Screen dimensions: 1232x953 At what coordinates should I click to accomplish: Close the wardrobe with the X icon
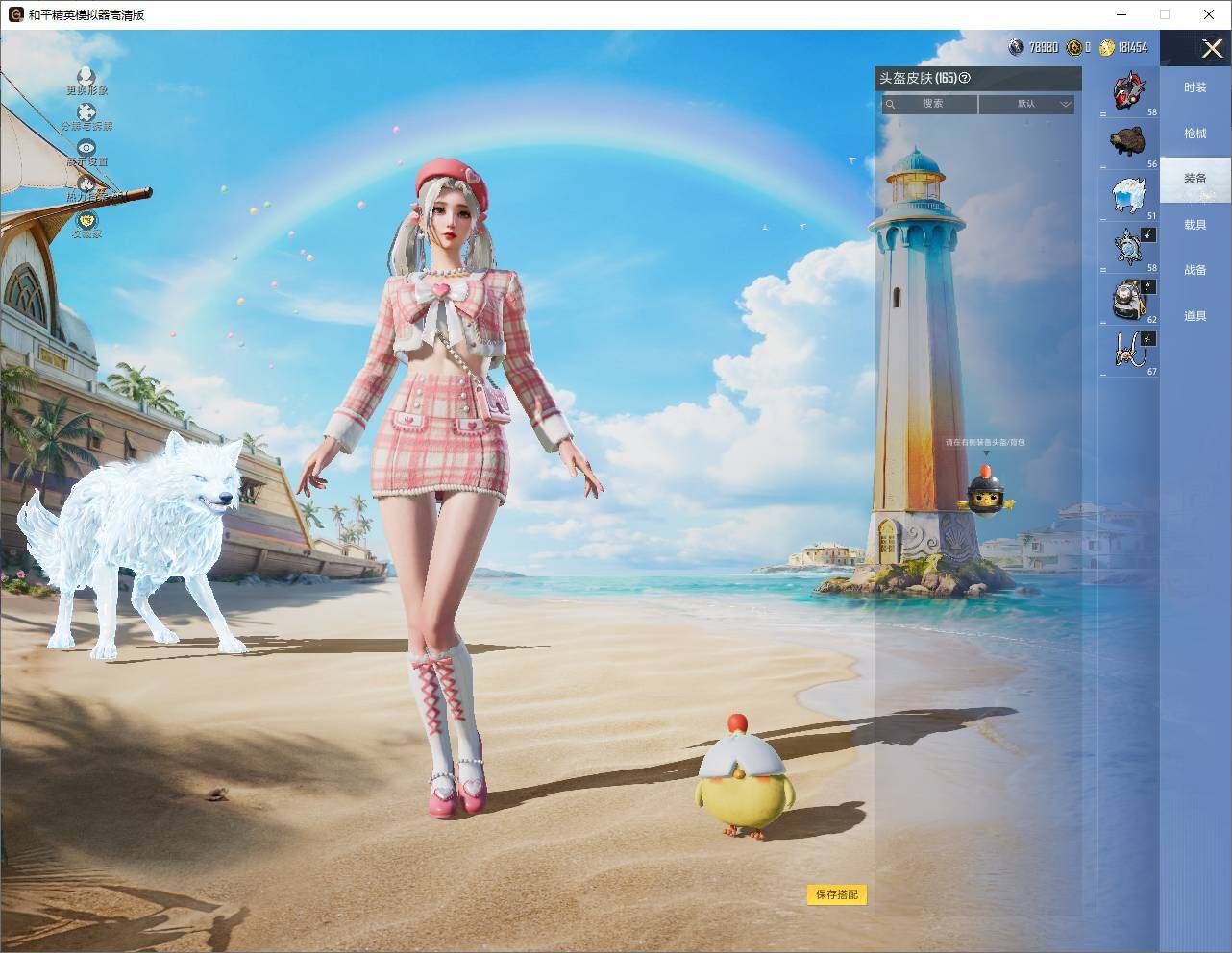click(x=1213, y=48)
